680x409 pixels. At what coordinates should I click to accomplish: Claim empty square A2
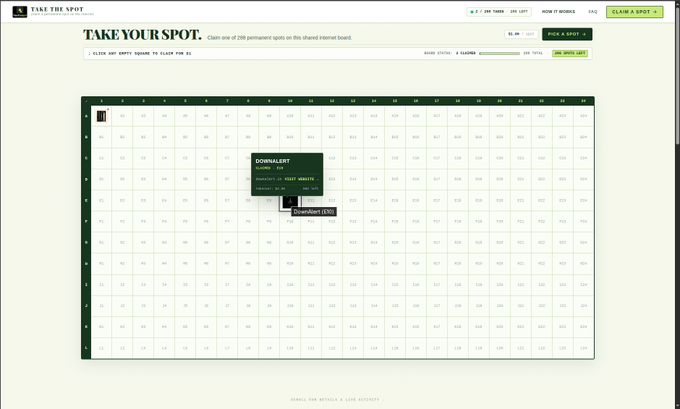(122, 116)
